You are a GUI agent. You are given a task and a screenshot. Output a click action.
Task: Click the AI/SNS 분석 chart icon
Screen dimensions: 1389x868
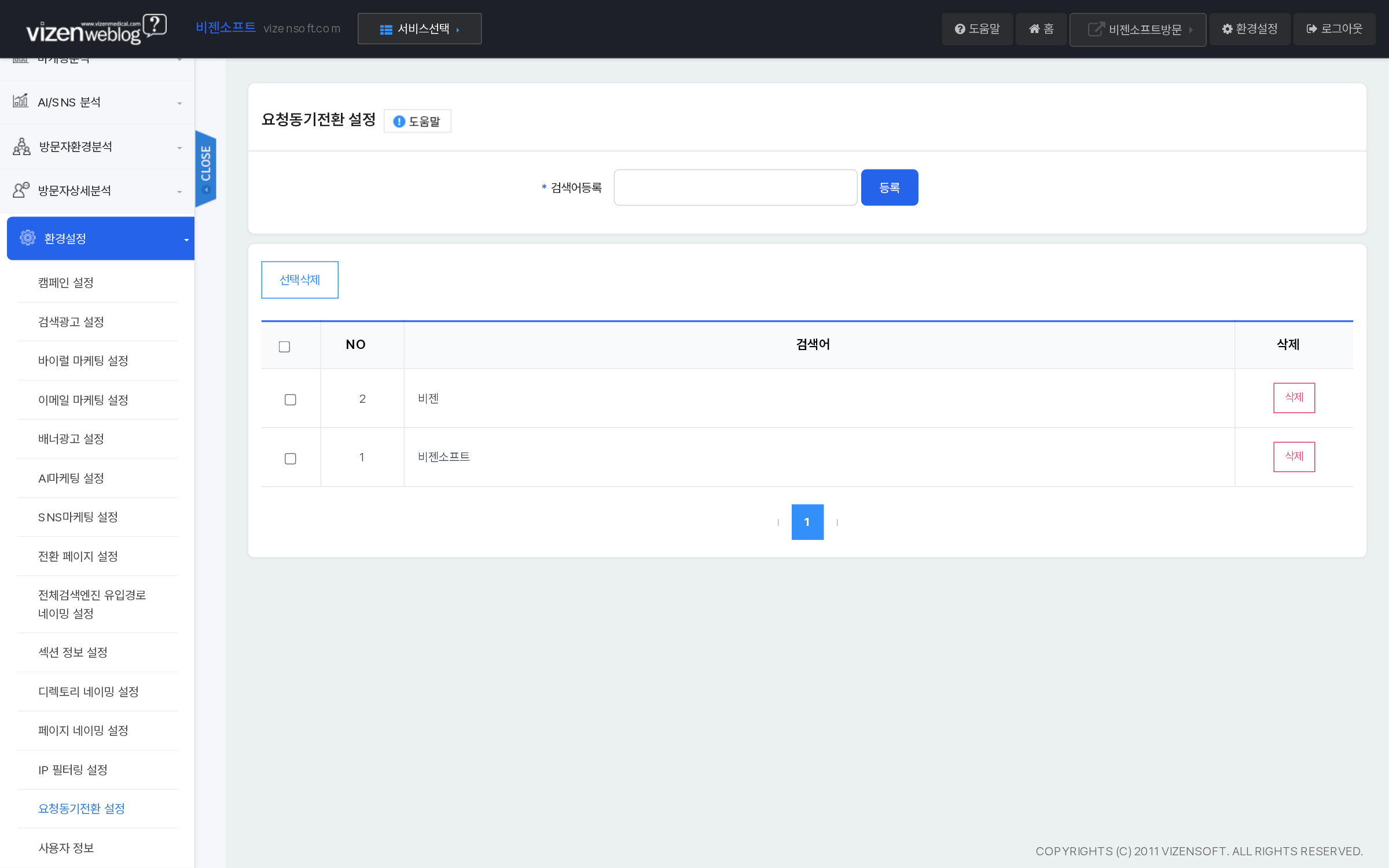pos(20,101)
